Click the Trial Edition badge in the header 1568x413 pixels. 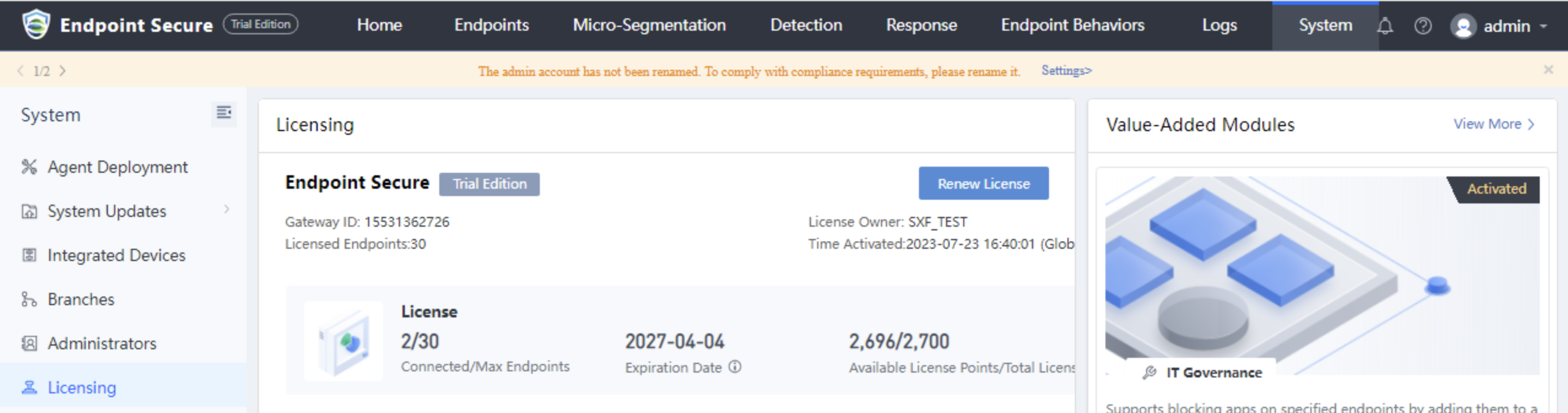click(261, 24)
